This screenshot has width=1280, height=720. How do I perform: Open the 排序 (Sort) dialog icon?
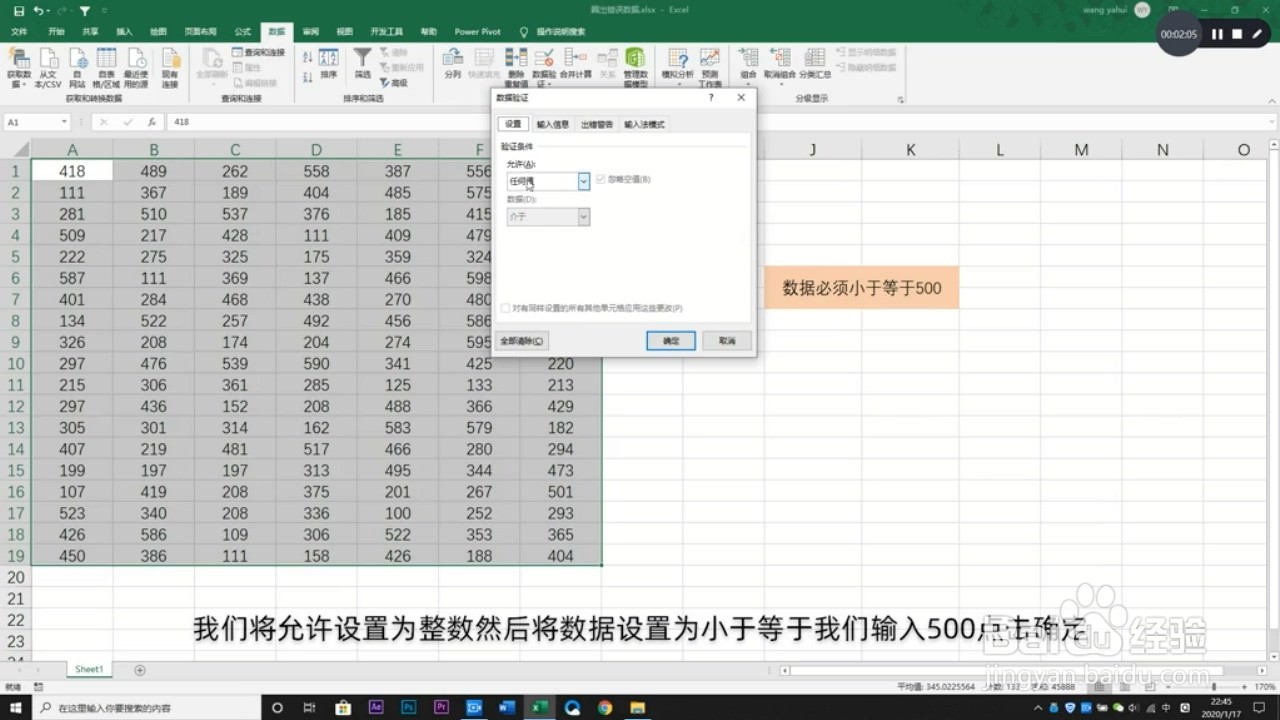(328, 62)
